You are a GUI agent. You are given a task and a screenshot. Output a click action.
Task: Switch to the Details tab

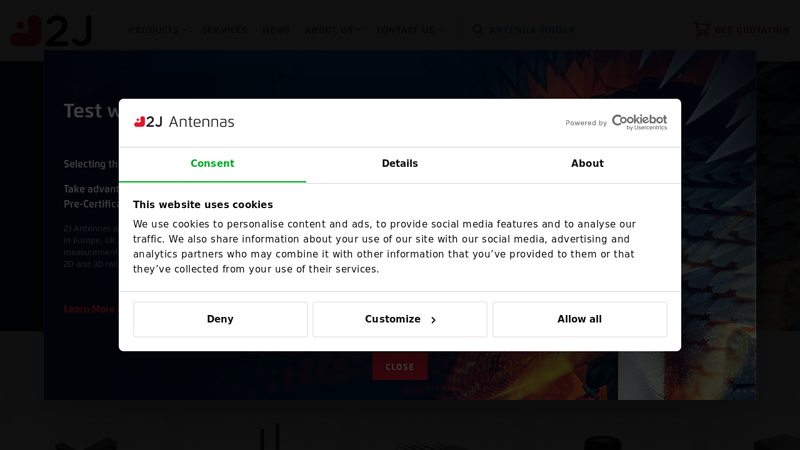(399, 164)
